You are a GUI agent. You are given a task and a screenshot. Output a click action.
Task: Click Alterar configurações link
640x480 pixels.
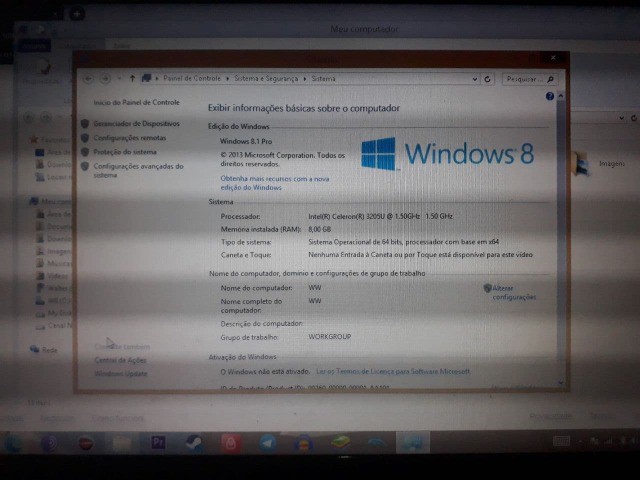click(514, 293)
